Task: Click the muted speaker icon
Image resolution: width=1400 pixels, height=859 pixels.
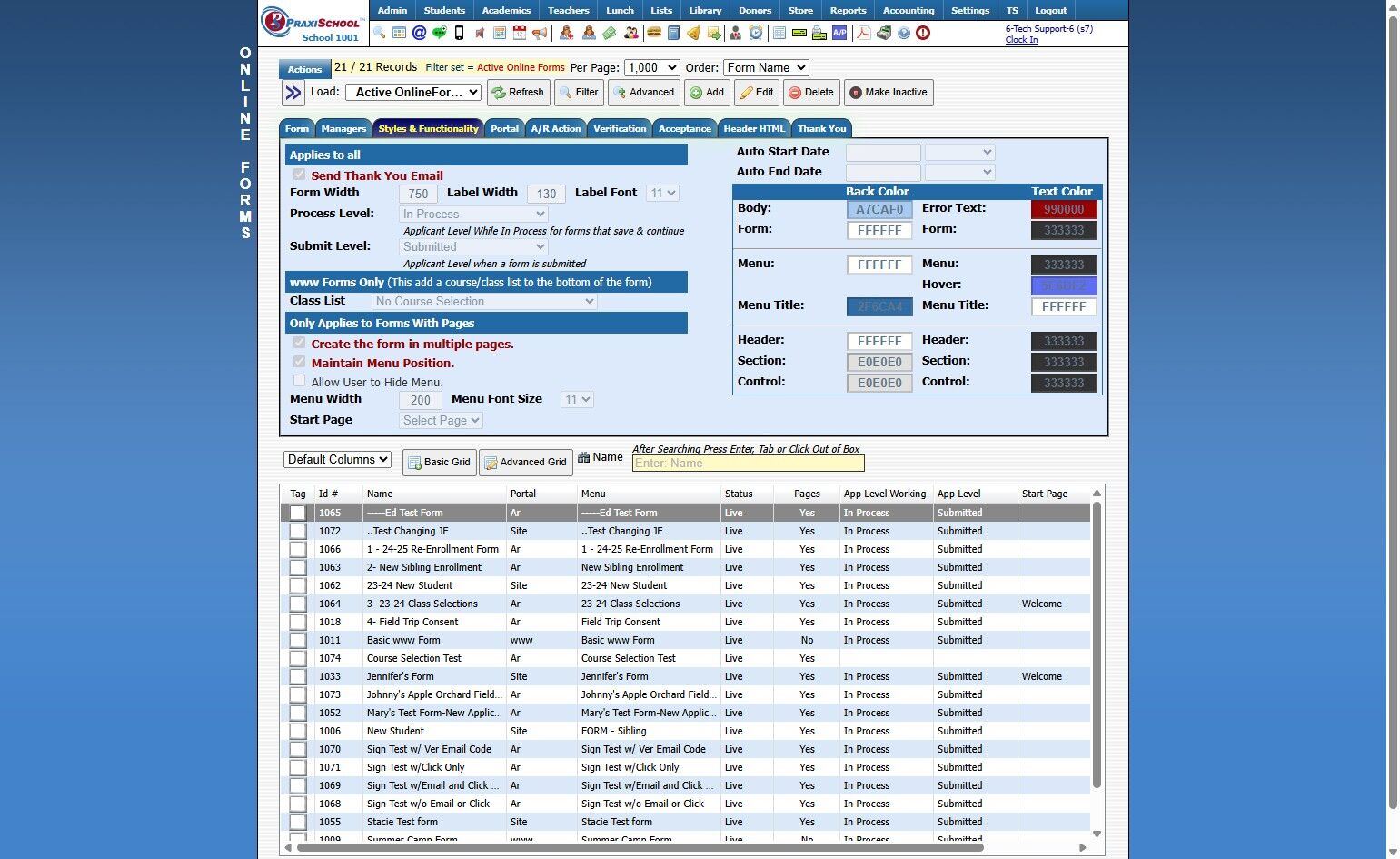Action: tap(480, 34)
